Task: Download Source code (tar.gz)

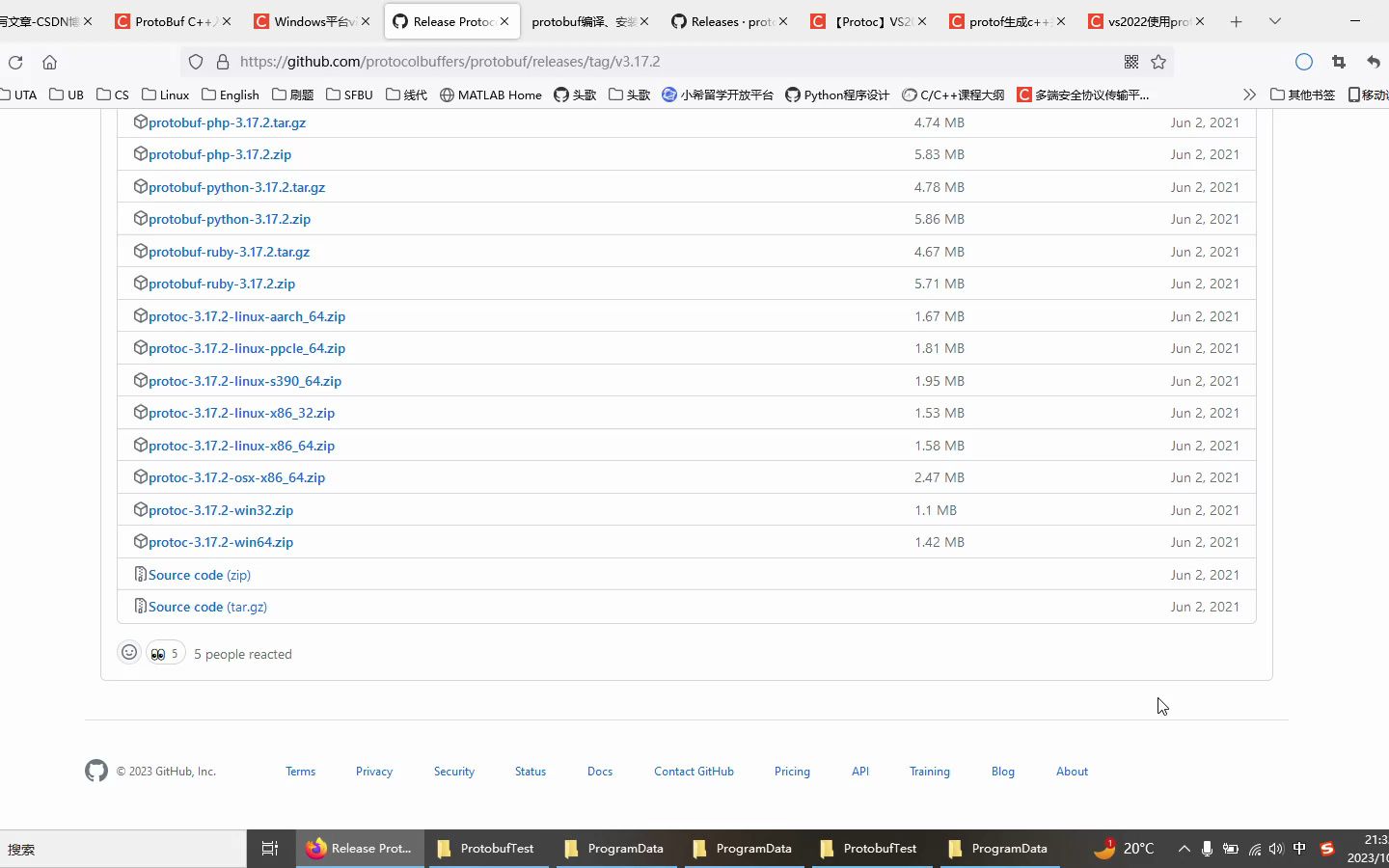Action: pyautogui.click(x=208, y=607)
